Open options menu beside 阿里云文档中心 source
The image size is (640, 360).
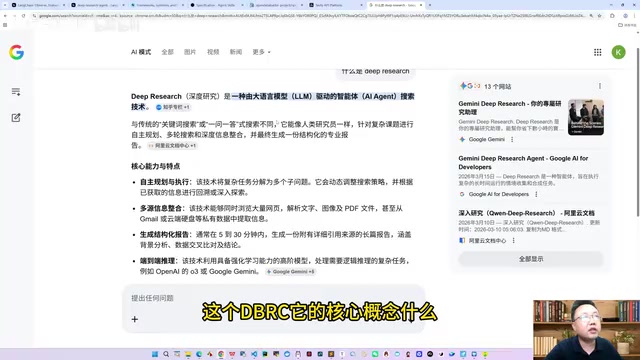coord(513,241)
